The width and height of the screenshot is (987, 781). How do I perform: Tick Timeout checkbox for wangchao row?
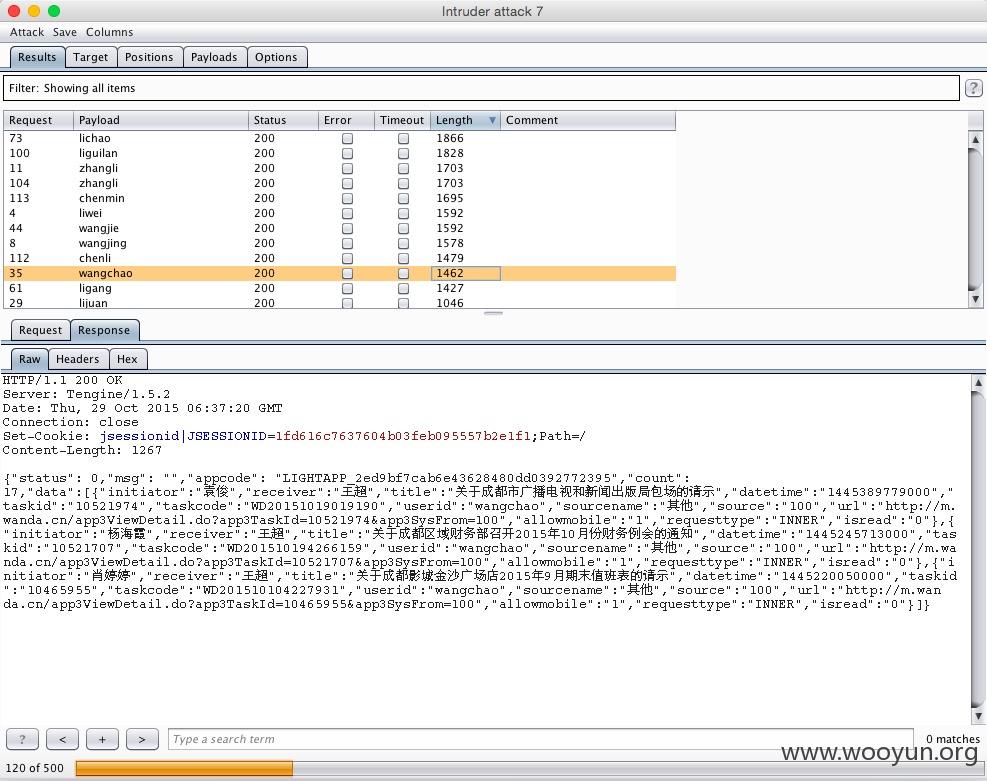coord(403,274)
